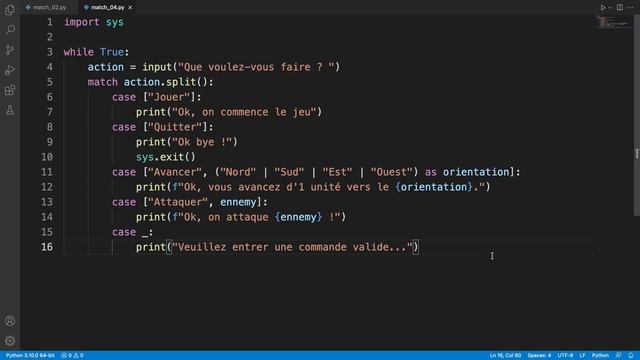Split the editor to the right

coord(620,7)
